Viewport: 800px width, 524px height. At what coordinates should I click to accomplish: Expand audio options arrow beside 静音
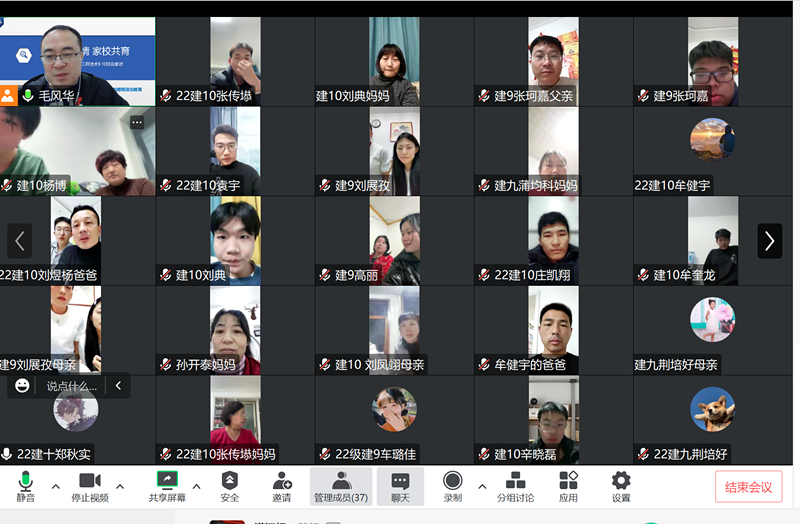(56, 487)
